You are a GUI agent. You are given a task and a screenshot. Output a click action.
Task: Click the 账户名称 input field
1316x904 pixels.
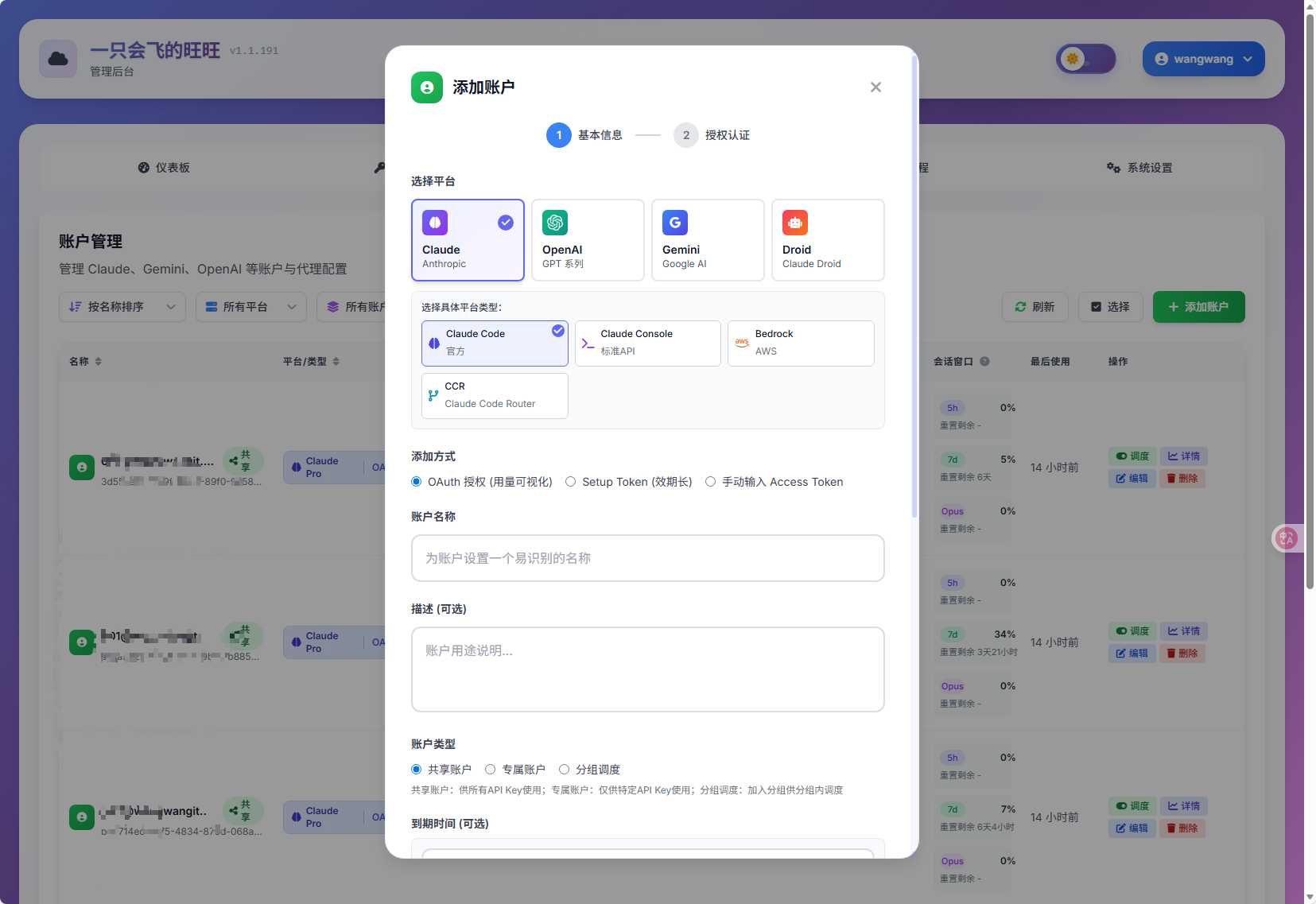point(647,558)
